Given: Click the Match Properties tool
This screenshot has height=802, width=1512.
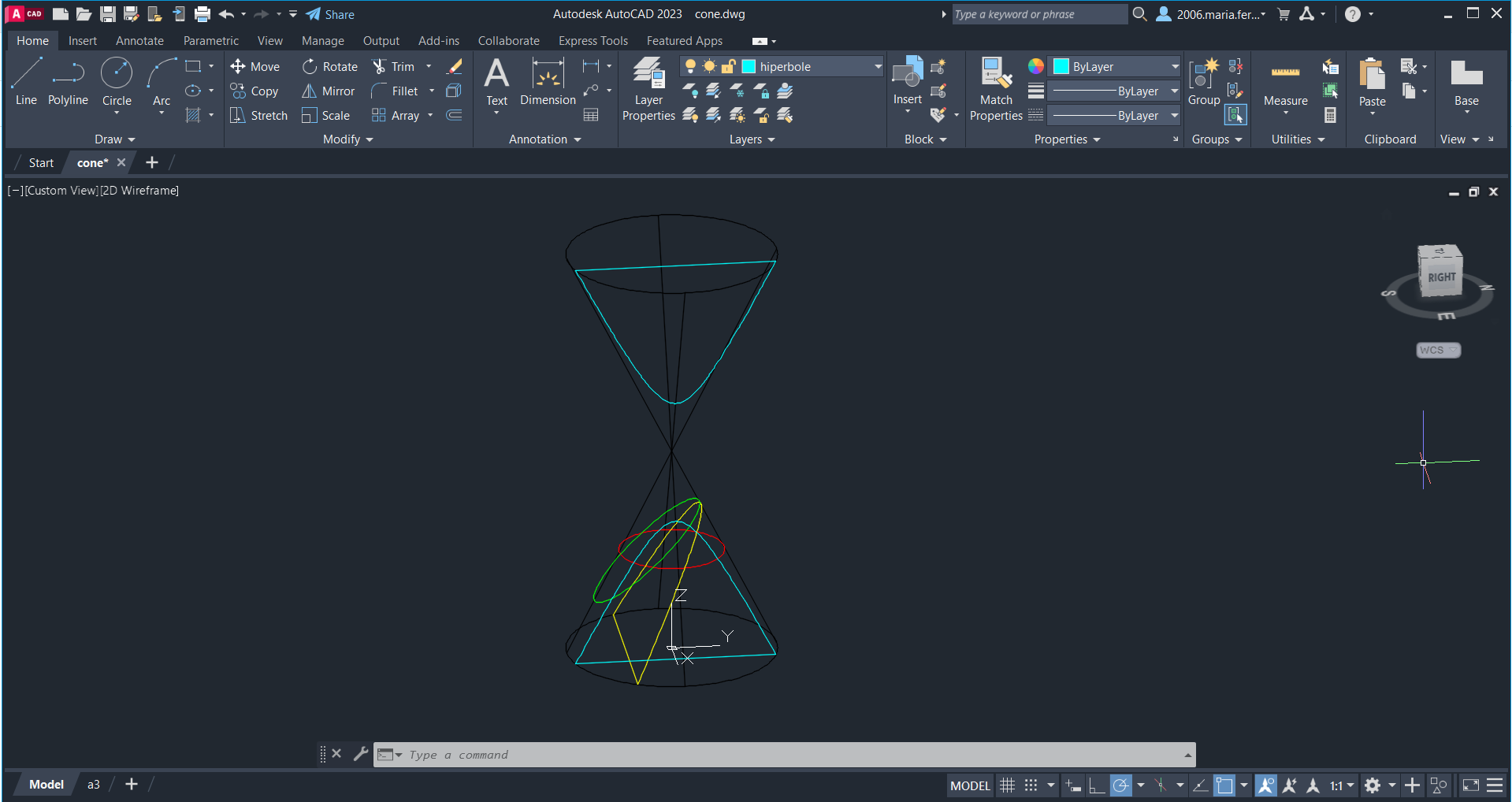Looking at the screenshot, I should (x=996, y=88).
